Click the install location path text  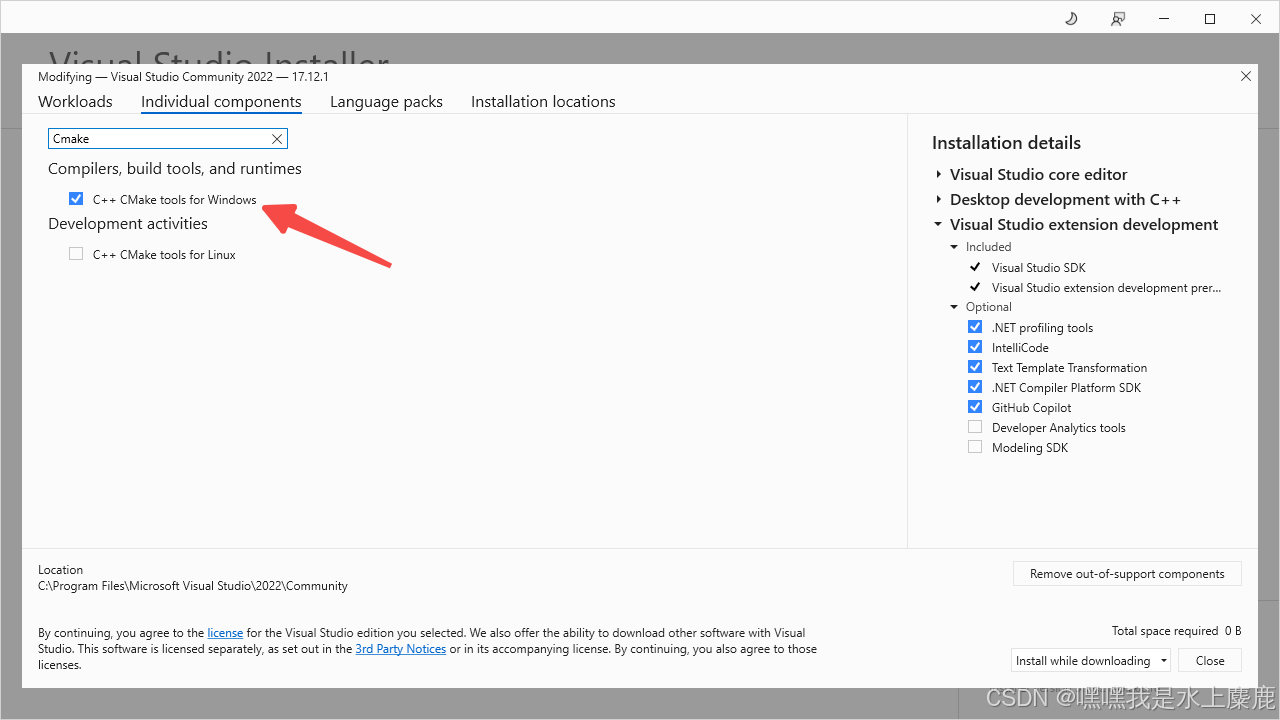(193, 586)
